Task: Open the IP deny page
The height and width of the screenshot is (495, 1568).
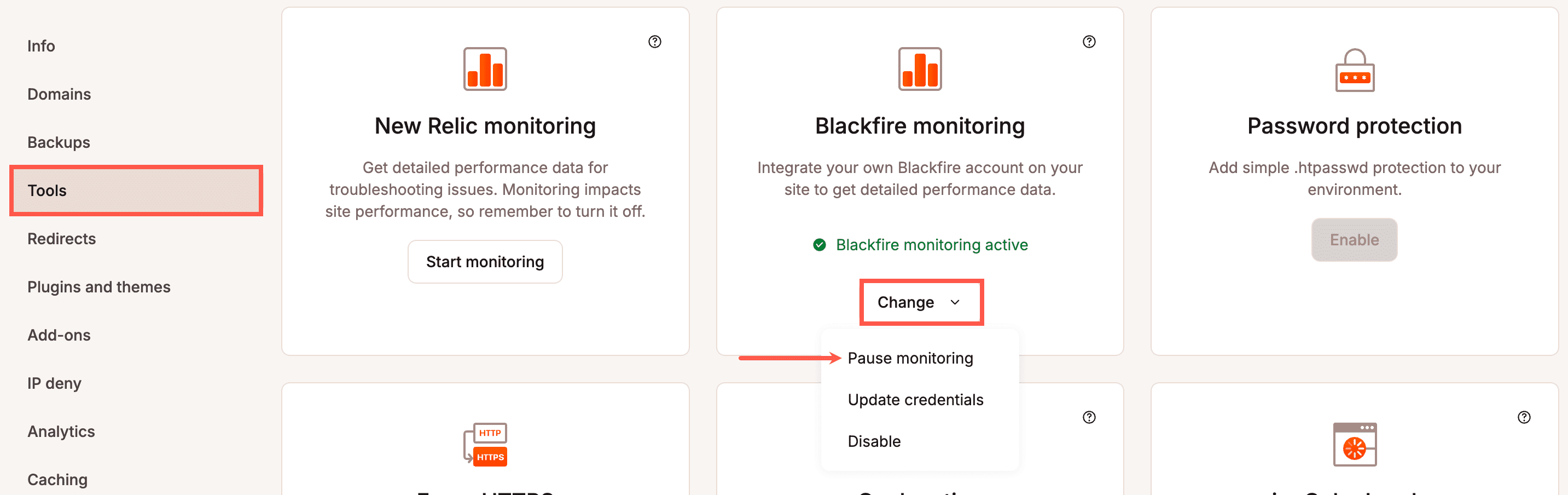Action: (54, 383)
